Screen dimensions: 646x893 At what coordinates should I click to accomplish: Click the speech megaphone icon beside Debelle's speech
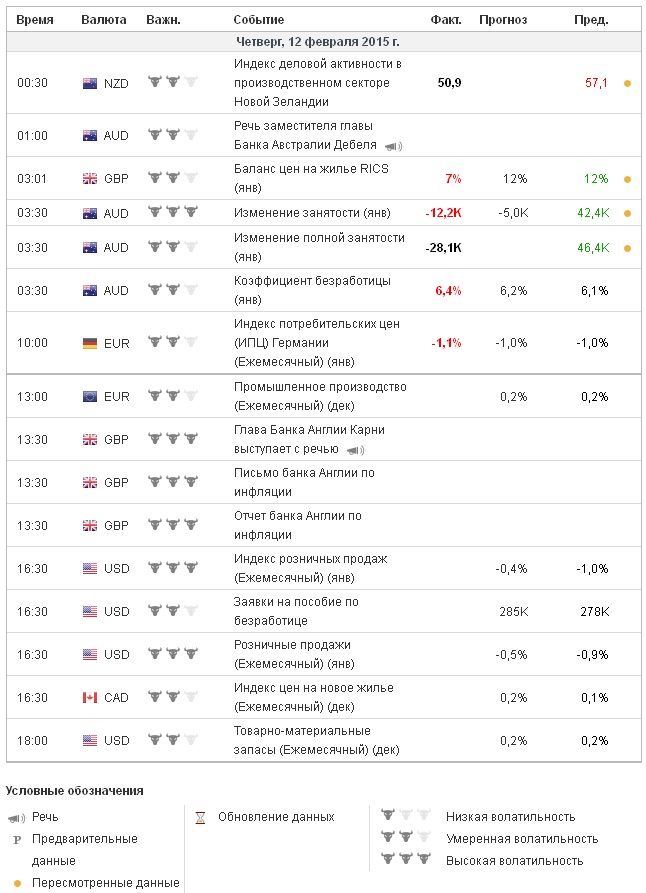click(x=393, y=147)
